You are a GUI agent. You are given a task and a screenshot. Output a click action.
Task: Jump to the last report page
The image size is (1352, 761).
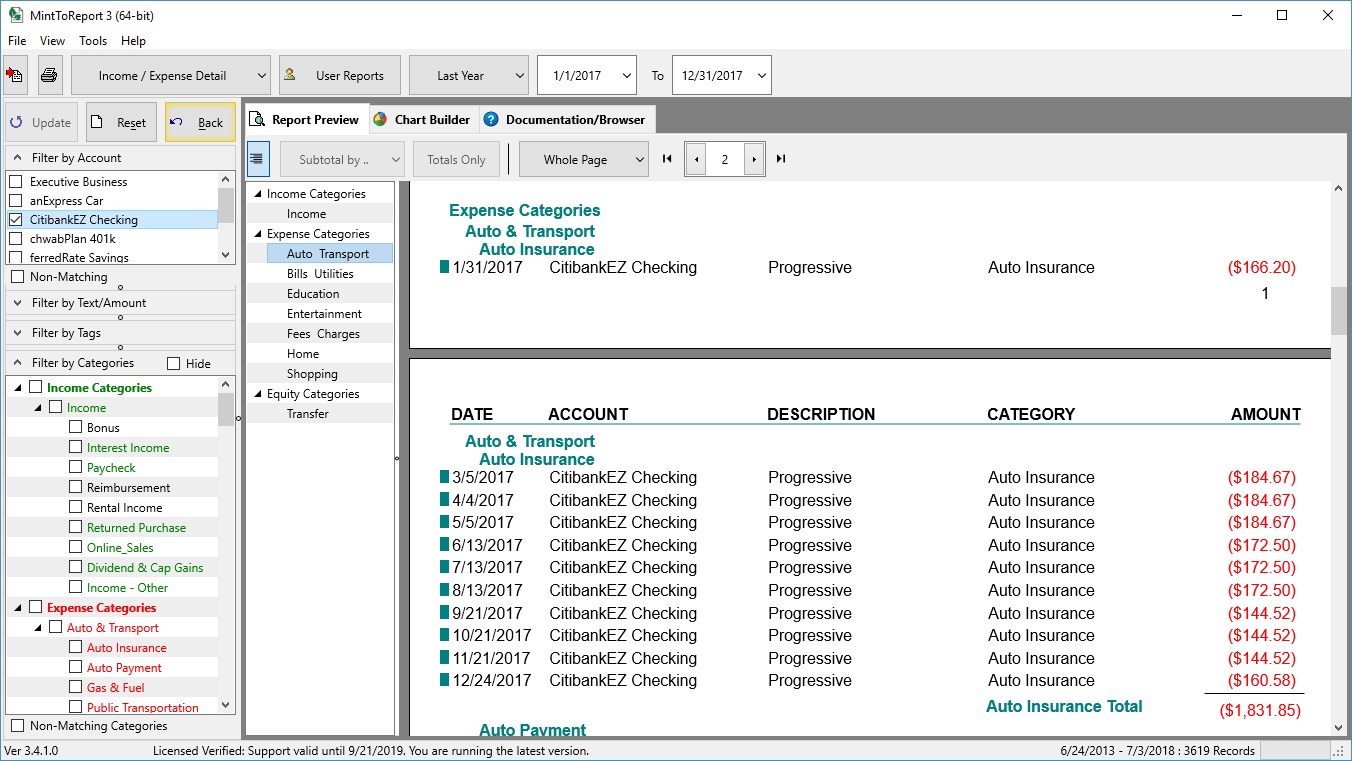781,159
